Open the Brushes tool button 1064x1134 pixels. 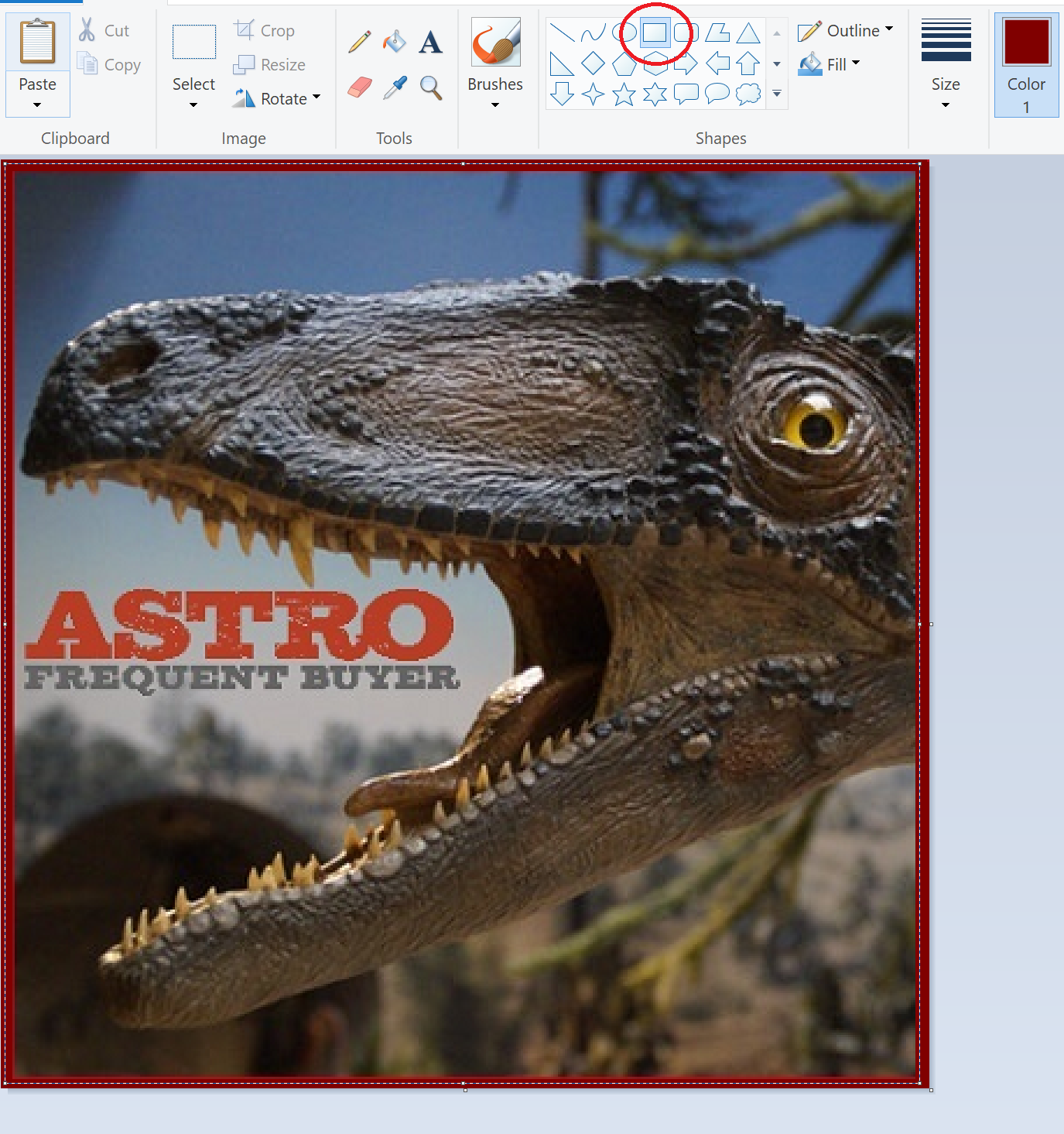click(x=495, y=64)
